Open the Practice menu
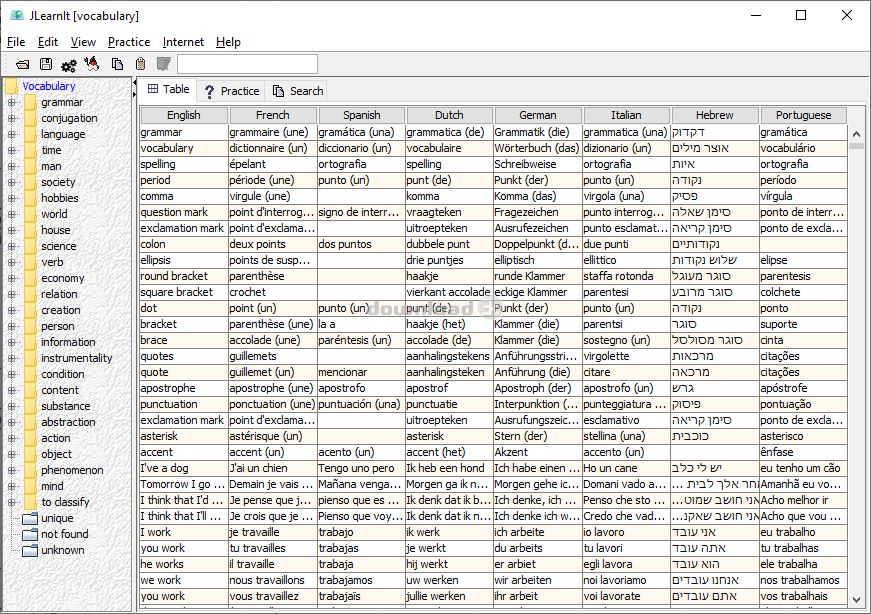The width and height of the screenshot is (871, 614). click(x=128, y=42)
